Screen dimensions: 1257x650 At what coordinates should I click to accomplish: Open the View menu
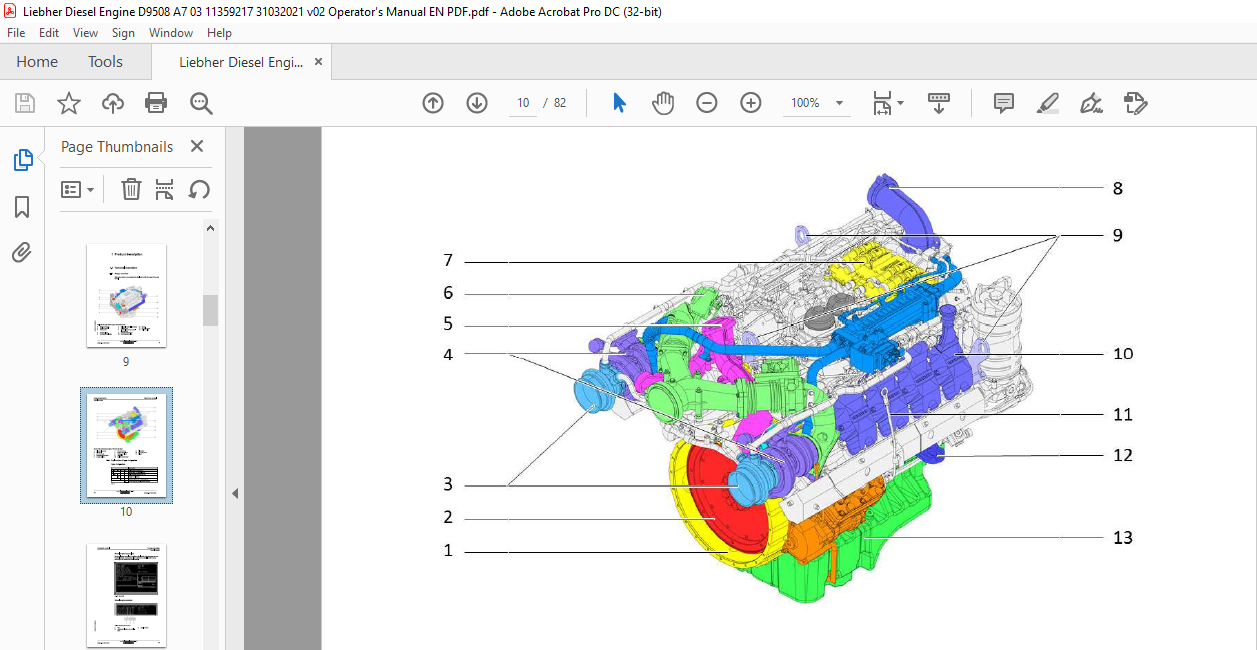click(86, 33)
